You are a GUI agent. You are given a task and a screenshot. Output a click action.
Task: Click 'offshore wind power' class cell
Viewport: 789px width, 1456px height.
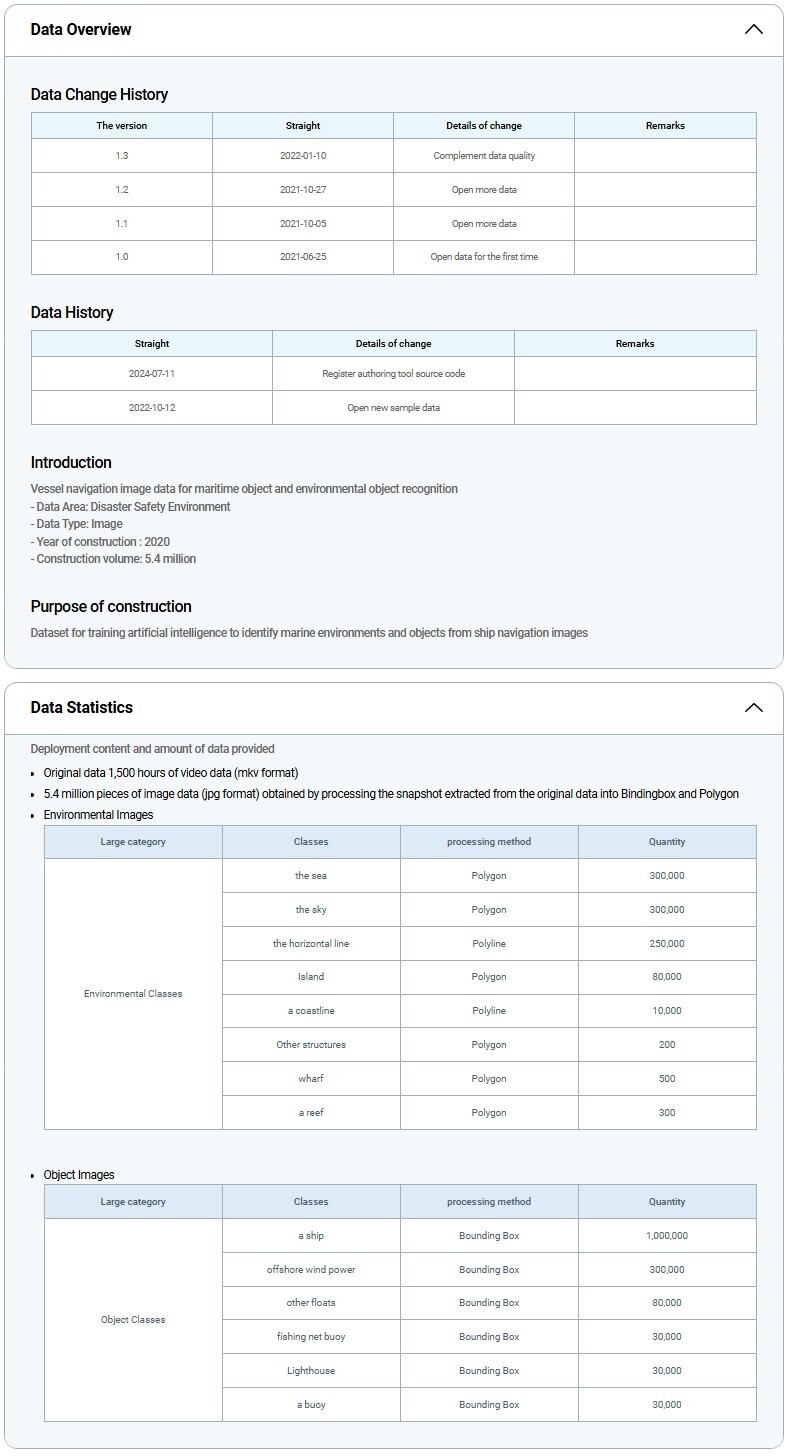(x=311, y=1270)
